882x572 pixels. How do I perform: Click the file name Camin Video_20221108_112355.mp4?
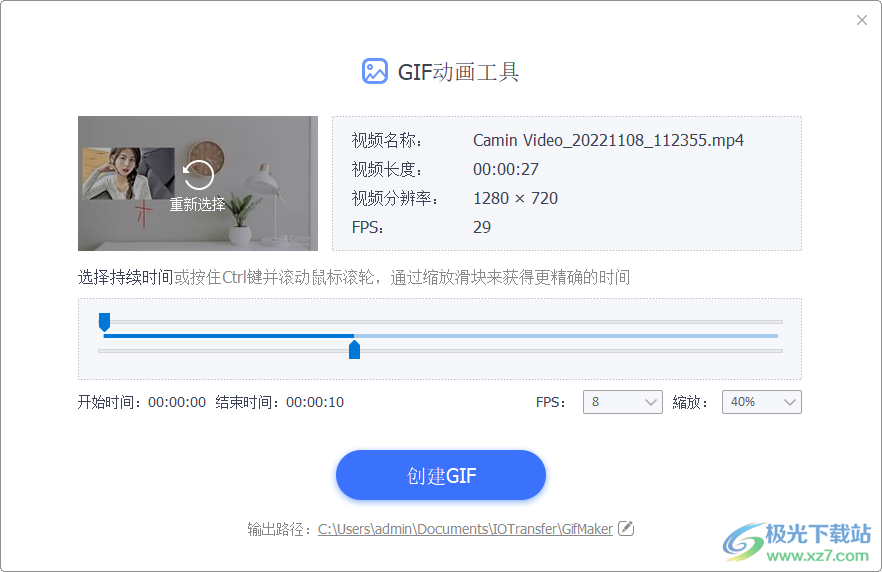point(608,140)
